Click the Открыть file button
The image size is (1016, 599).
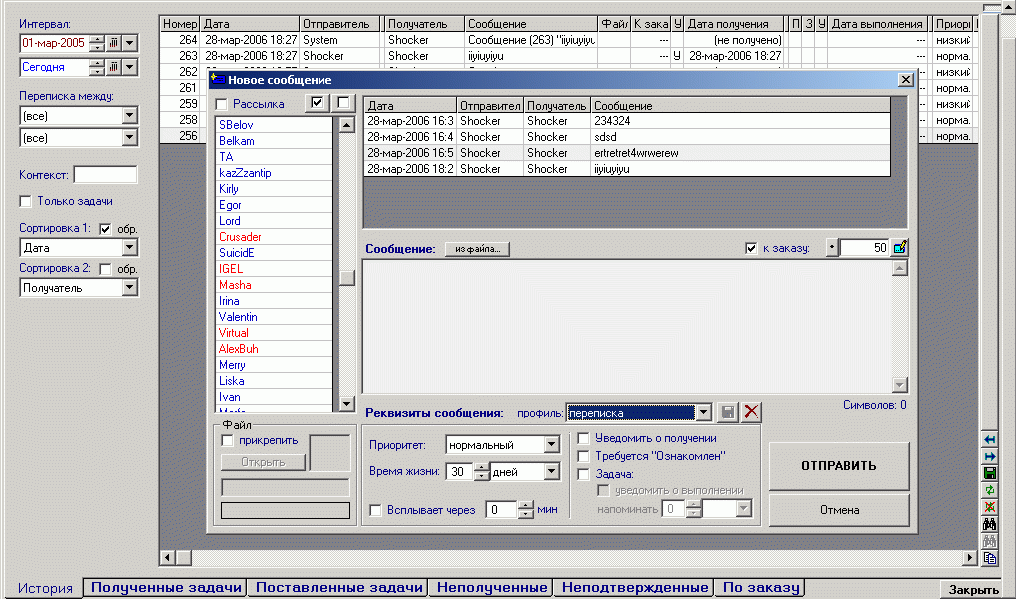click(x=263, y=462)
